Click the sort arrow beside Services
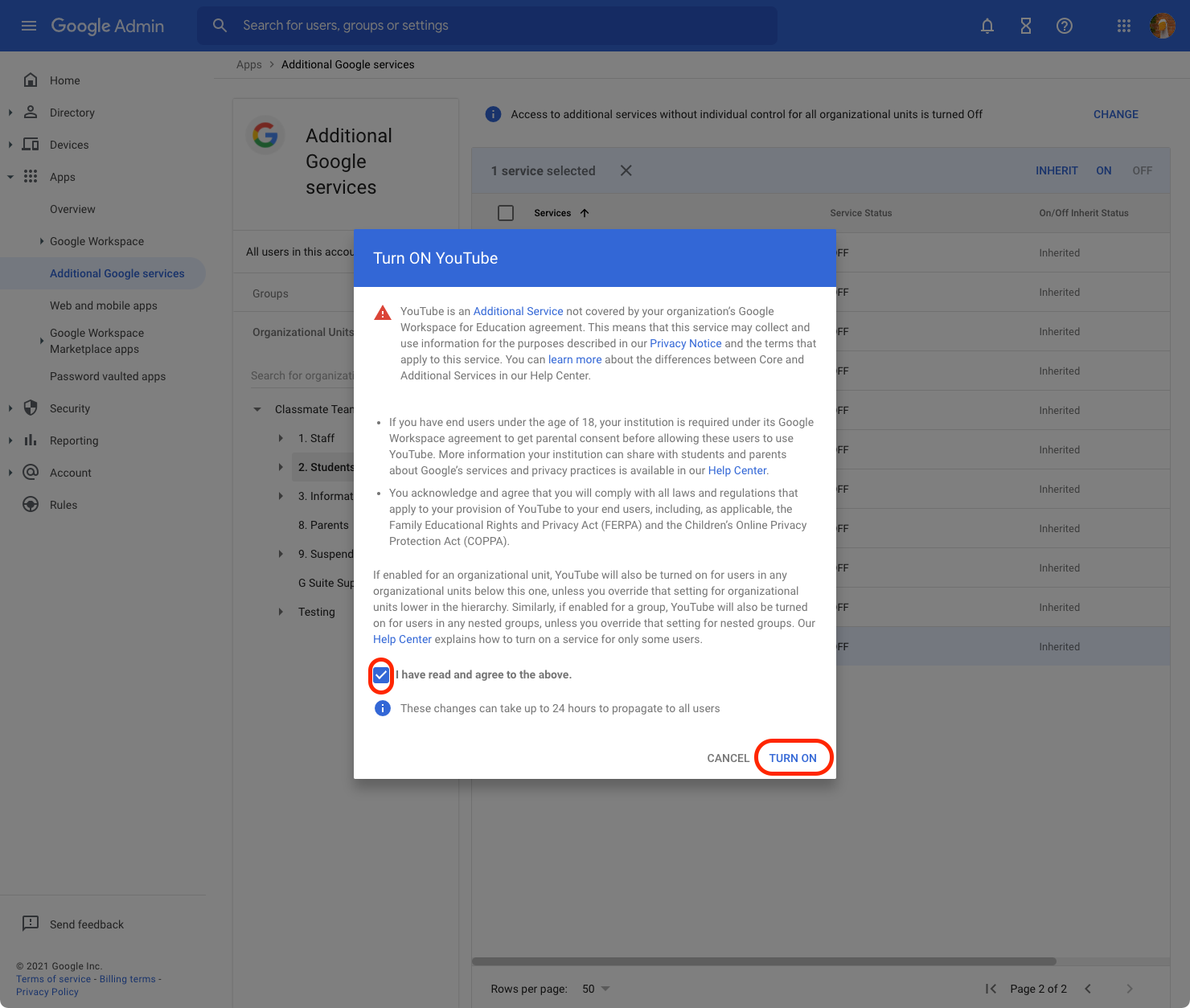This screenshot has height=1008, width=1190. pyautogui.click(x=585, y=213)
